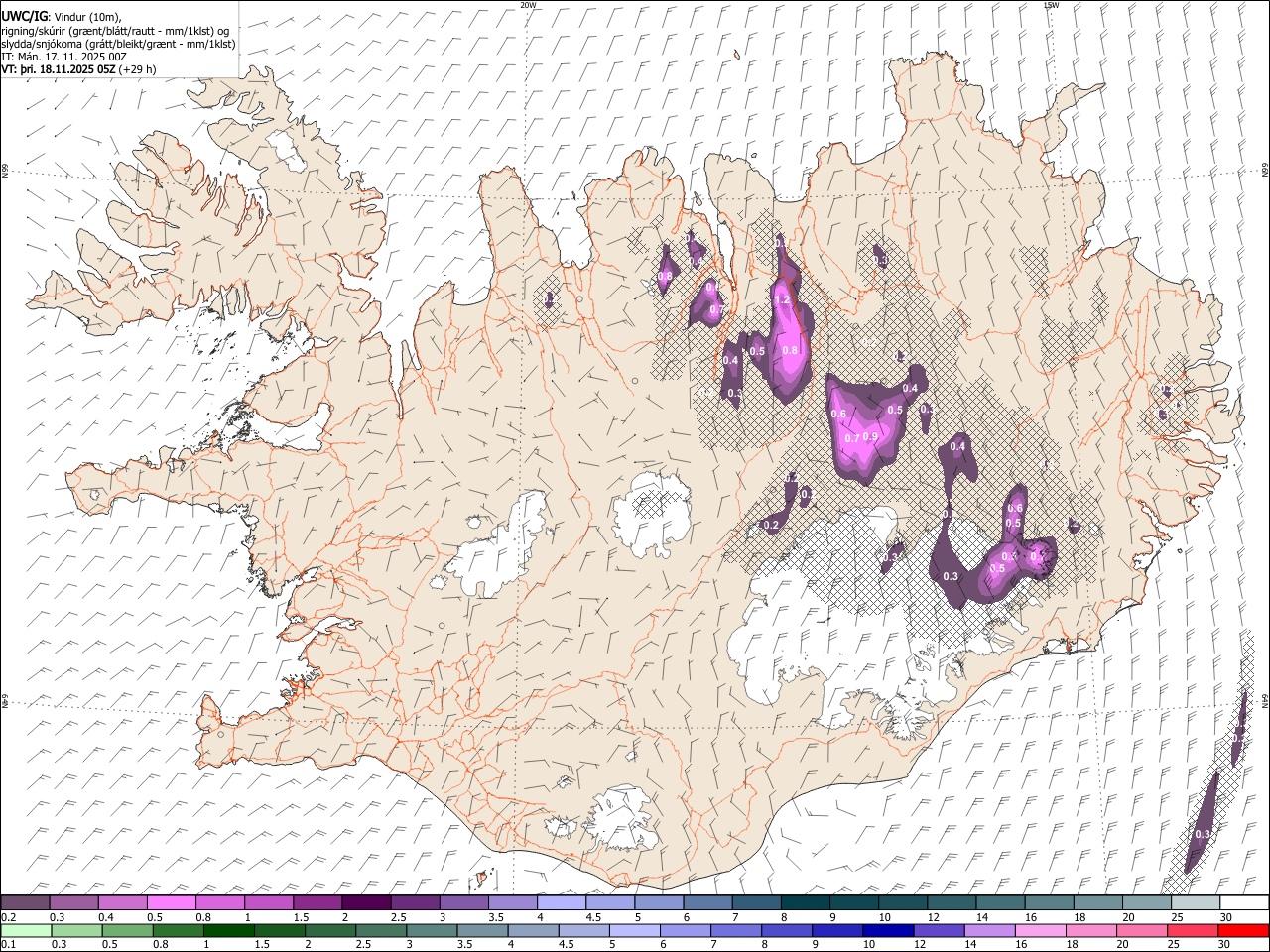Select the snow legend swatch labeled 3.5
This screenshot has width=1270, height=952.
[513, 902]
